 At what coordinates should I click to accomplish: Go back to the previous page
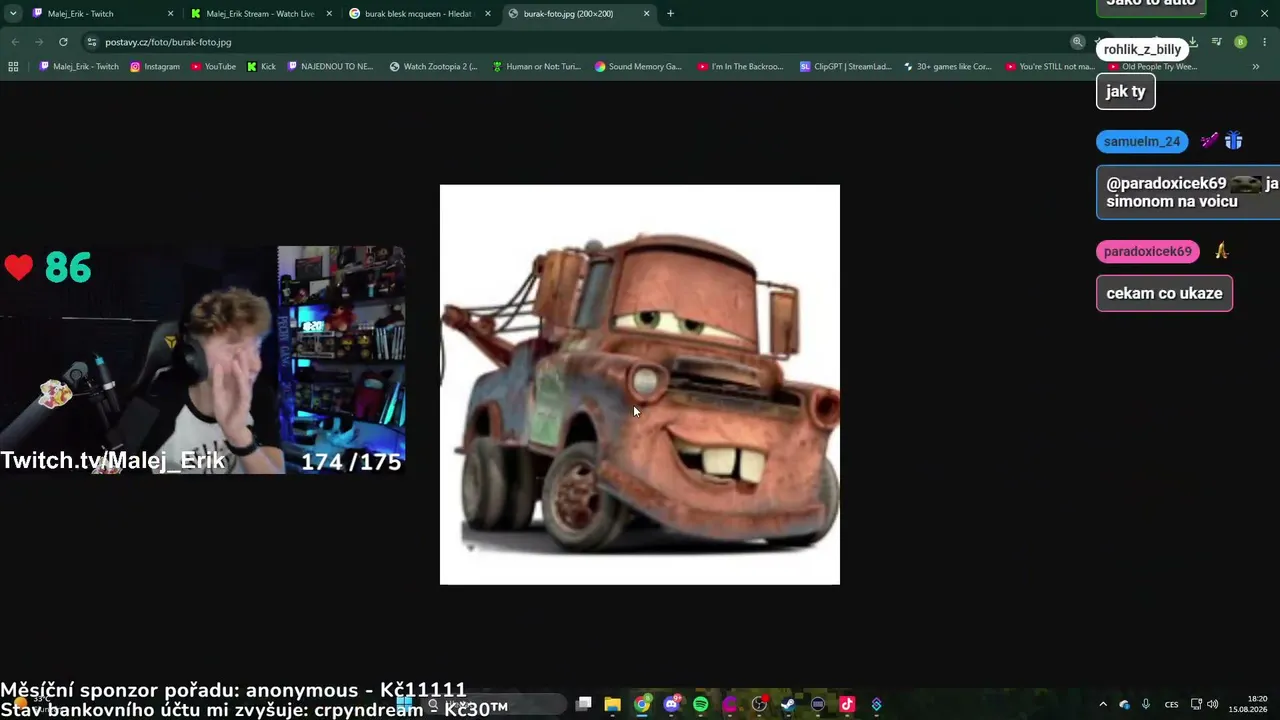coord(15,42)
